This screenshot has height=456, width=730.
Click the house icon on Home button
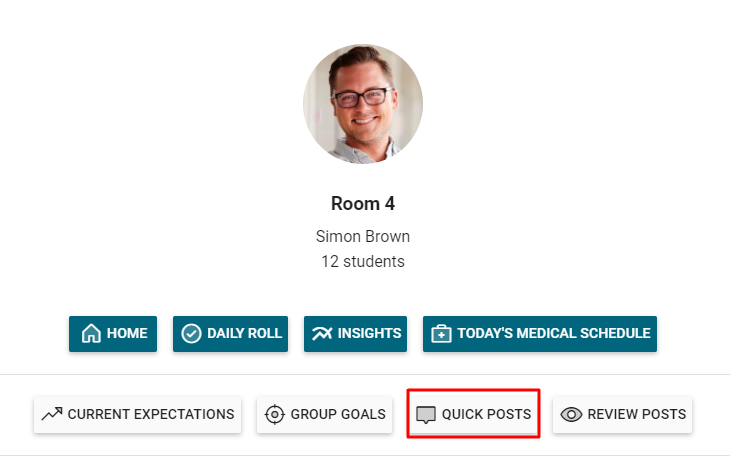(91, 334)
